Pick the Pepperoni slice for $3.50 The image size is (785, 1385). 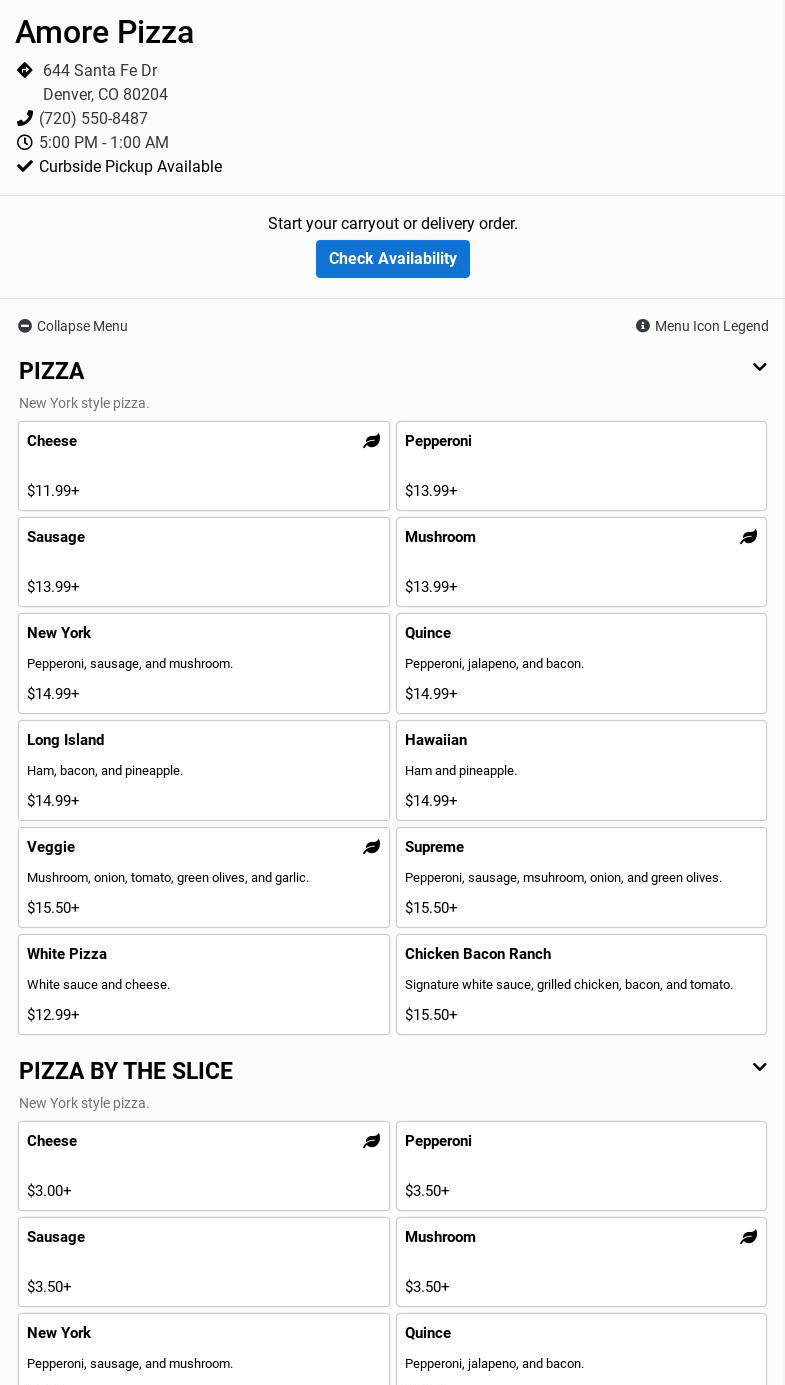click(581, 1165)
